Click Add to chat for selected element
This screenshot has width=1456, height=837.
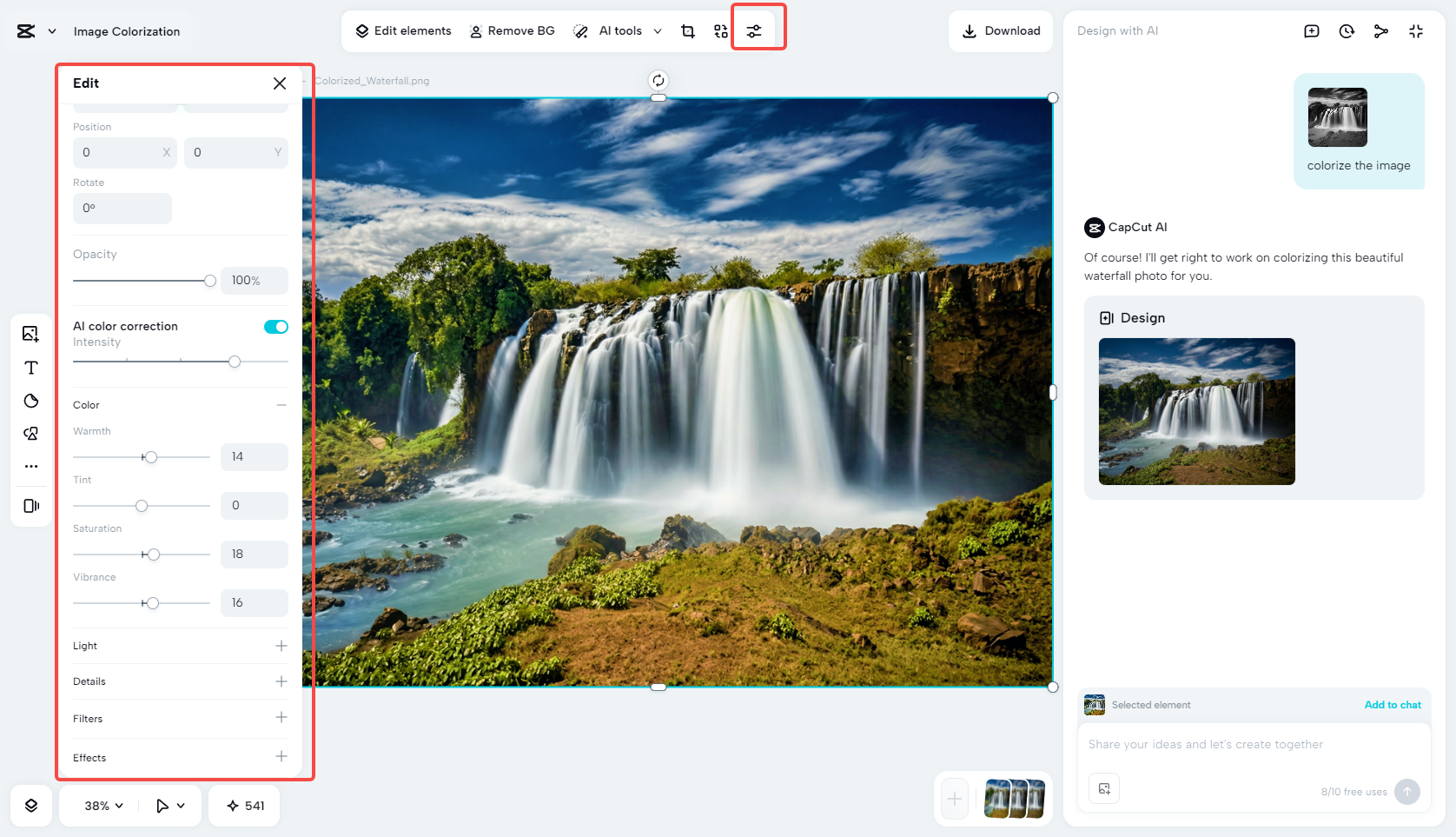click(x=1393, y=705)
